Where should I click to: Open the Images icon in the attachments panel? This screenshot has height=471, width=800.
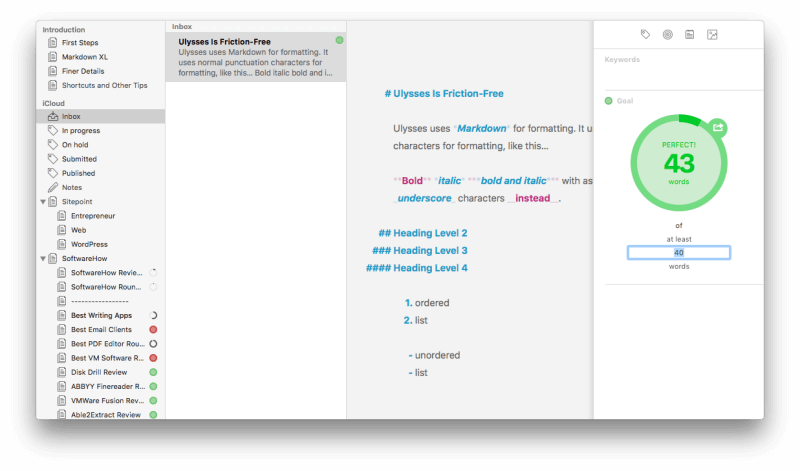click(712, 35)
